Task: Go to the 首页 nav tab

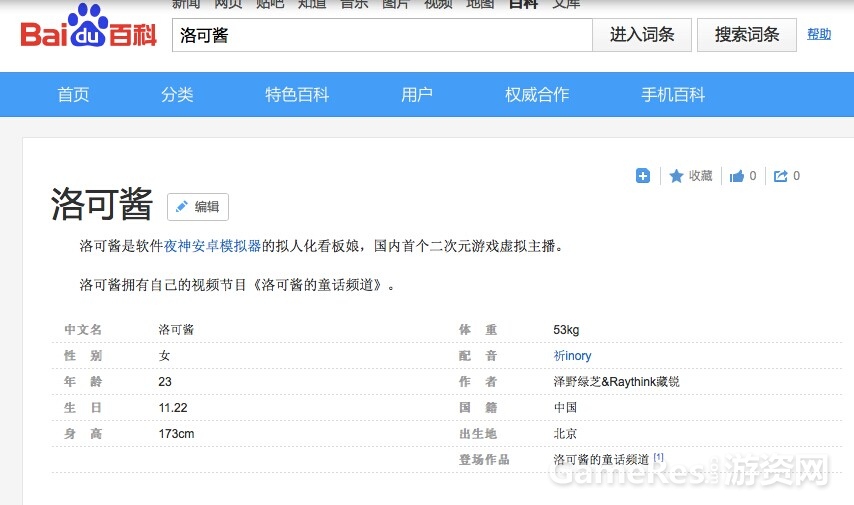Action: pos(73,95)
